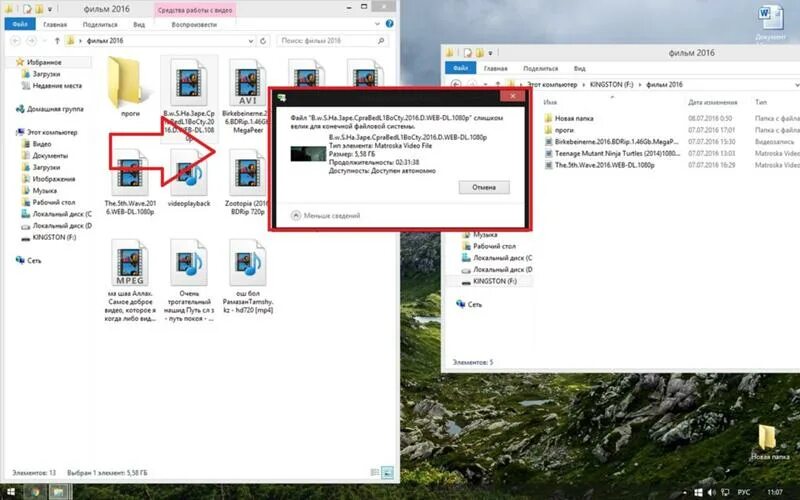Viewport: 800px width, 500px height.
Task: Click Этот компьютер in right window address path
Action: 552,85
